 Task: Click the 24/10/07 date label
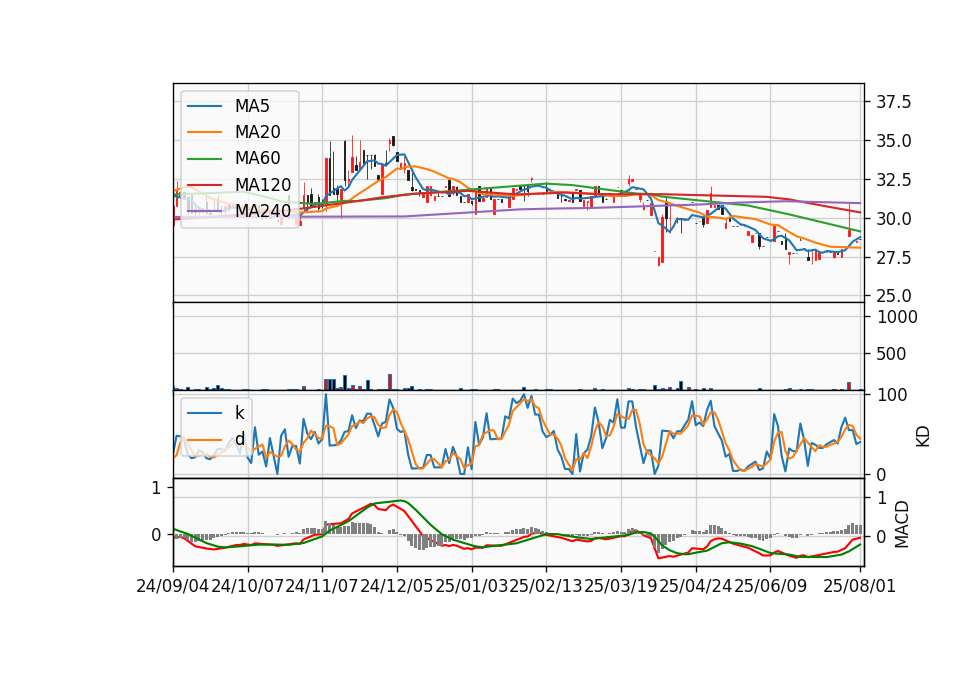[x=247, y=586]
